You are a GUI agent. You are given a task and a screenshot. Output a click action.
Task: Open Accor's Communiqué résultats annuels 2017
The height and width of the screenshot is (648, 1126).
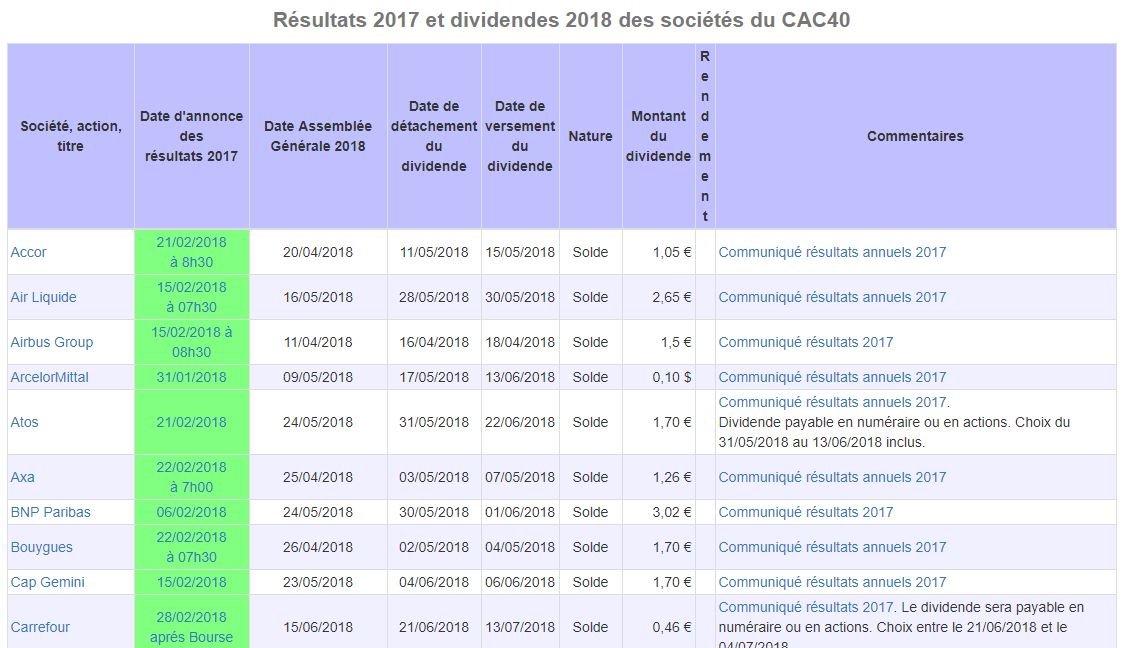(832, 252)
